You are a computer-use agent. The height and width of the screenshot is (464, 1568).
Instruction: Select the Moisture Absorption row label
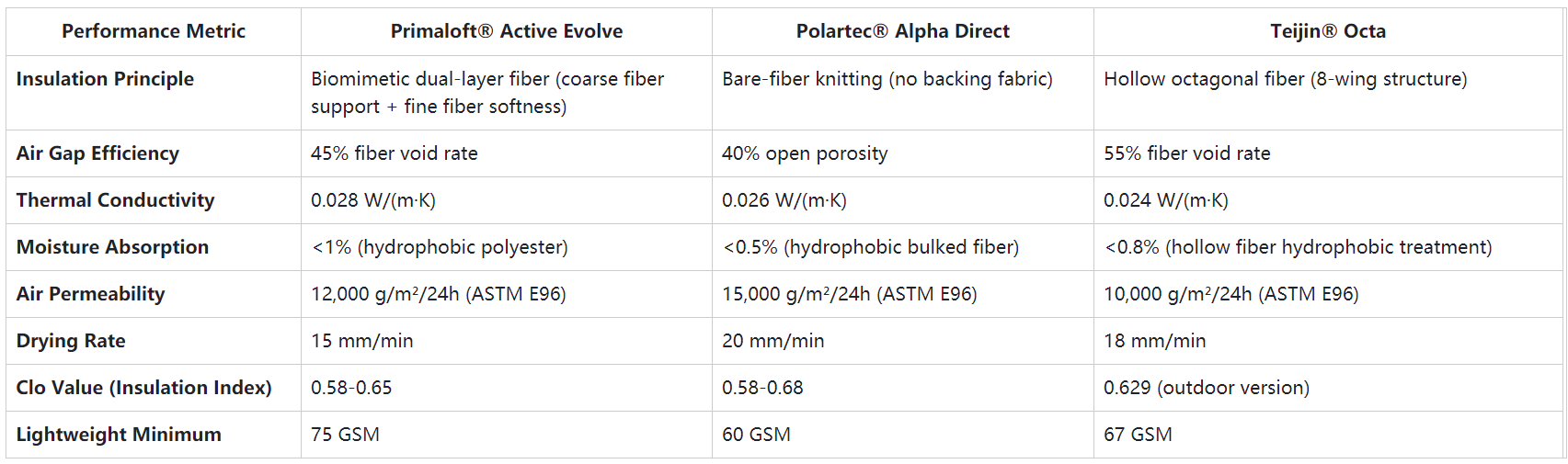pyautogui.click(x=112, y=247)
